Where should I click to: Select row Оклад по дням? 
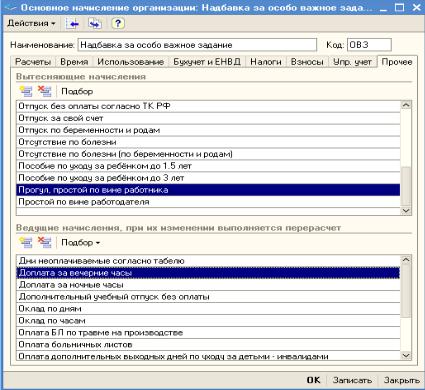(208, 309)
